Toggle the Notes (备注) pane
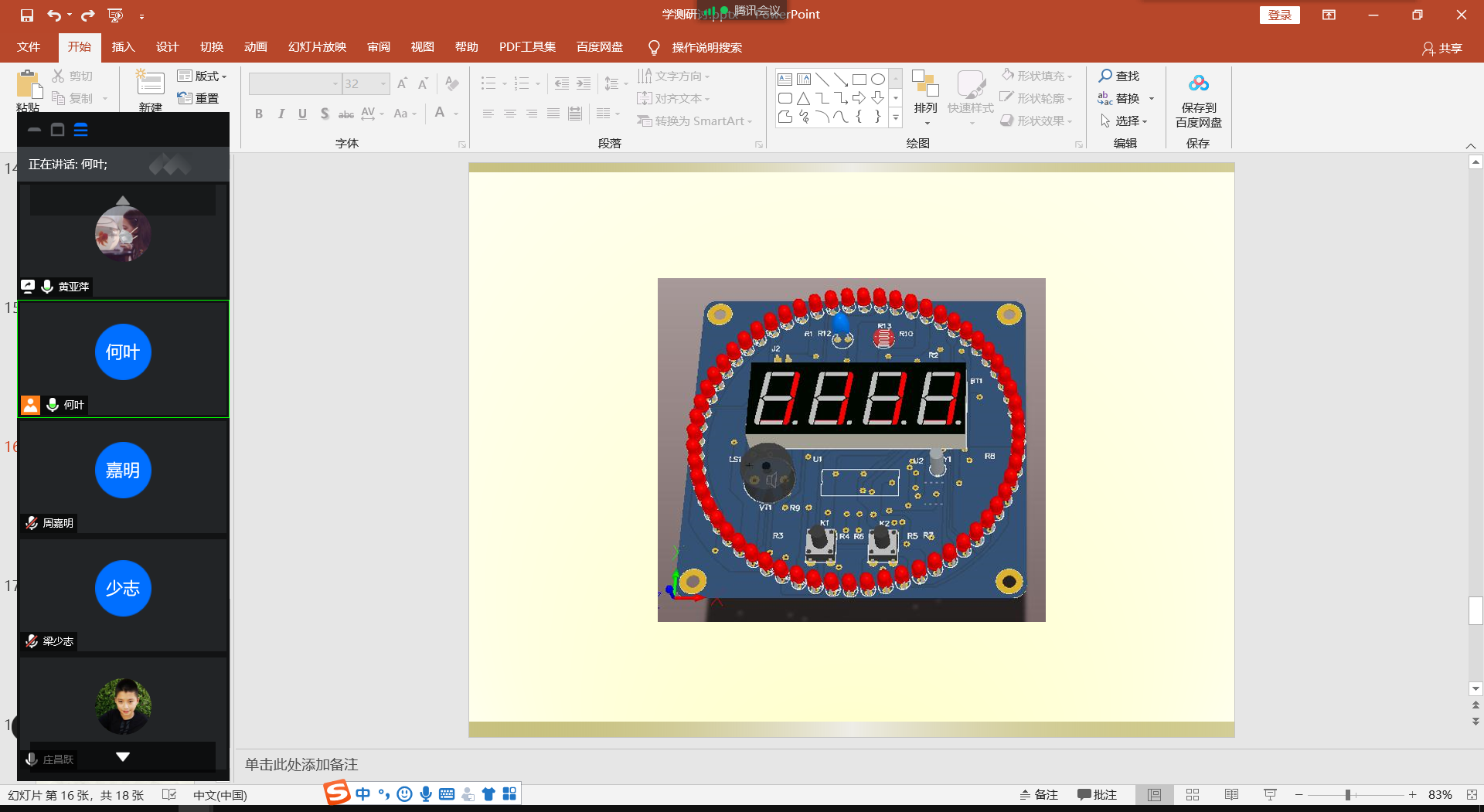Screen dimensions: 1484x812 (x=1039, y=795)
